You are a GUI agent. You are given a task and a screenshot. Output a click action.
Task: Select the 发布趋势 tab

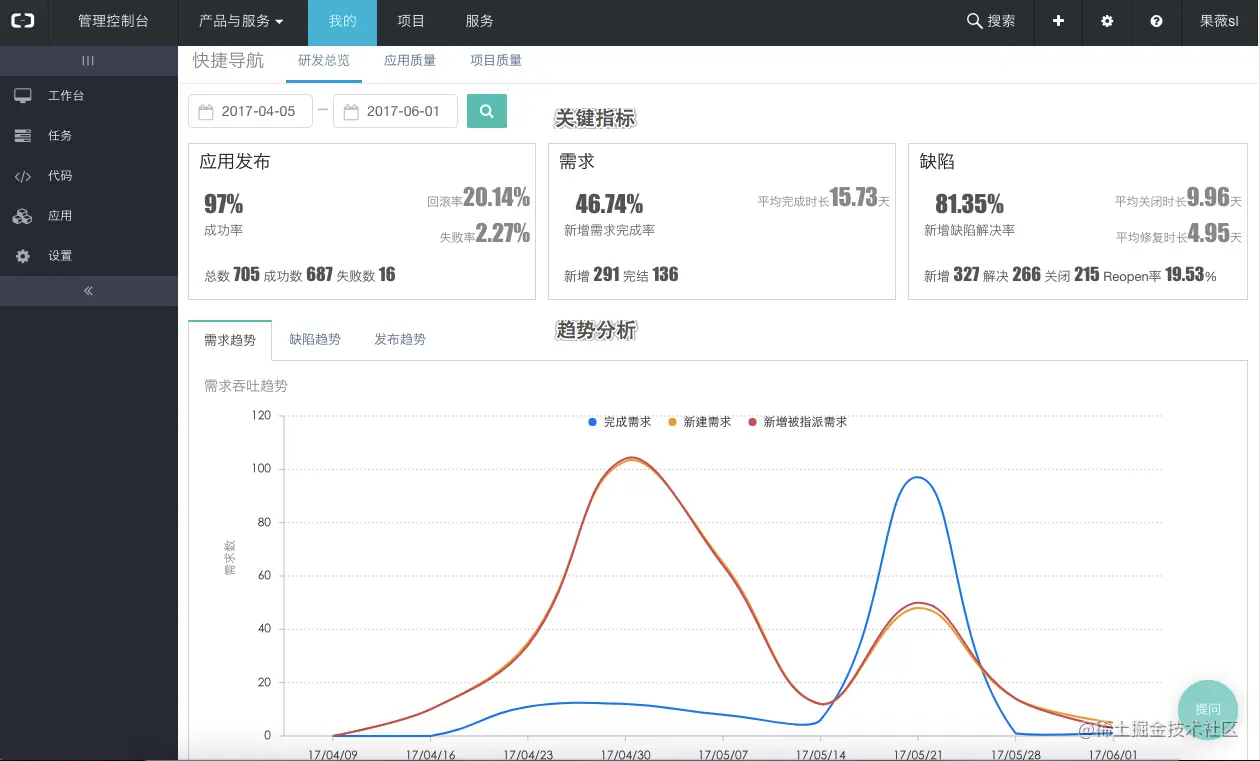point(400,340)
